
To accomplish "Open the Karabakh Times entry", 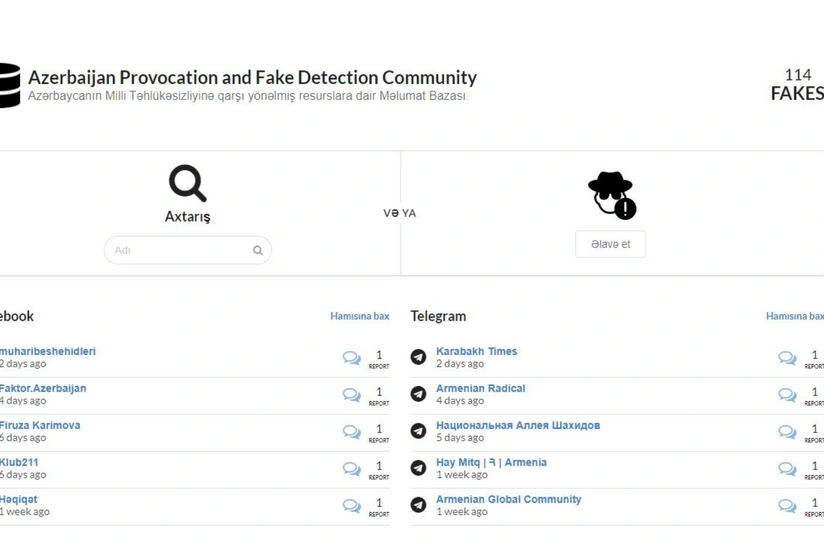I will point(477,351).
